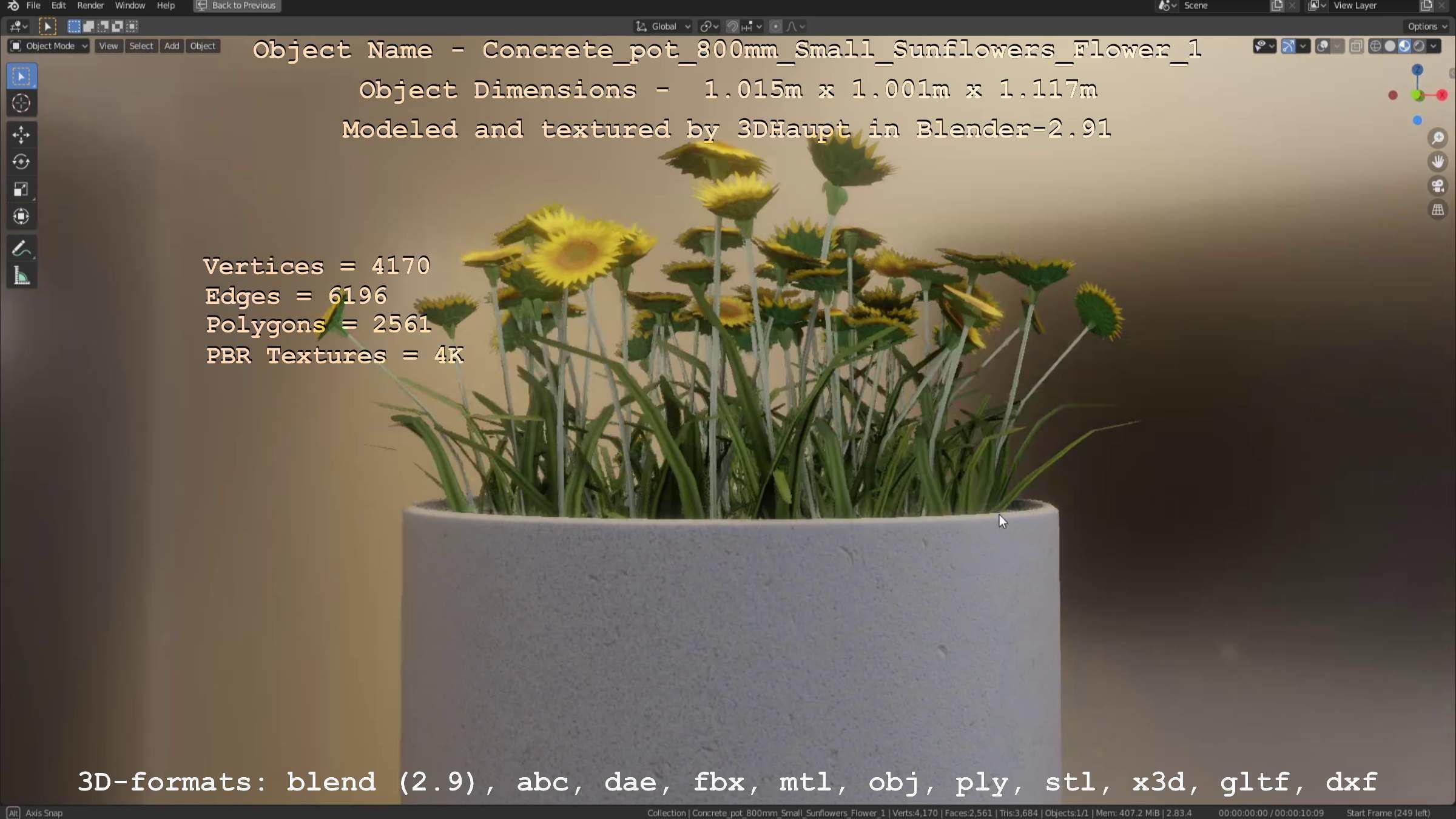
Task: Open the Blender logo app menu
Action: point(13,5)
